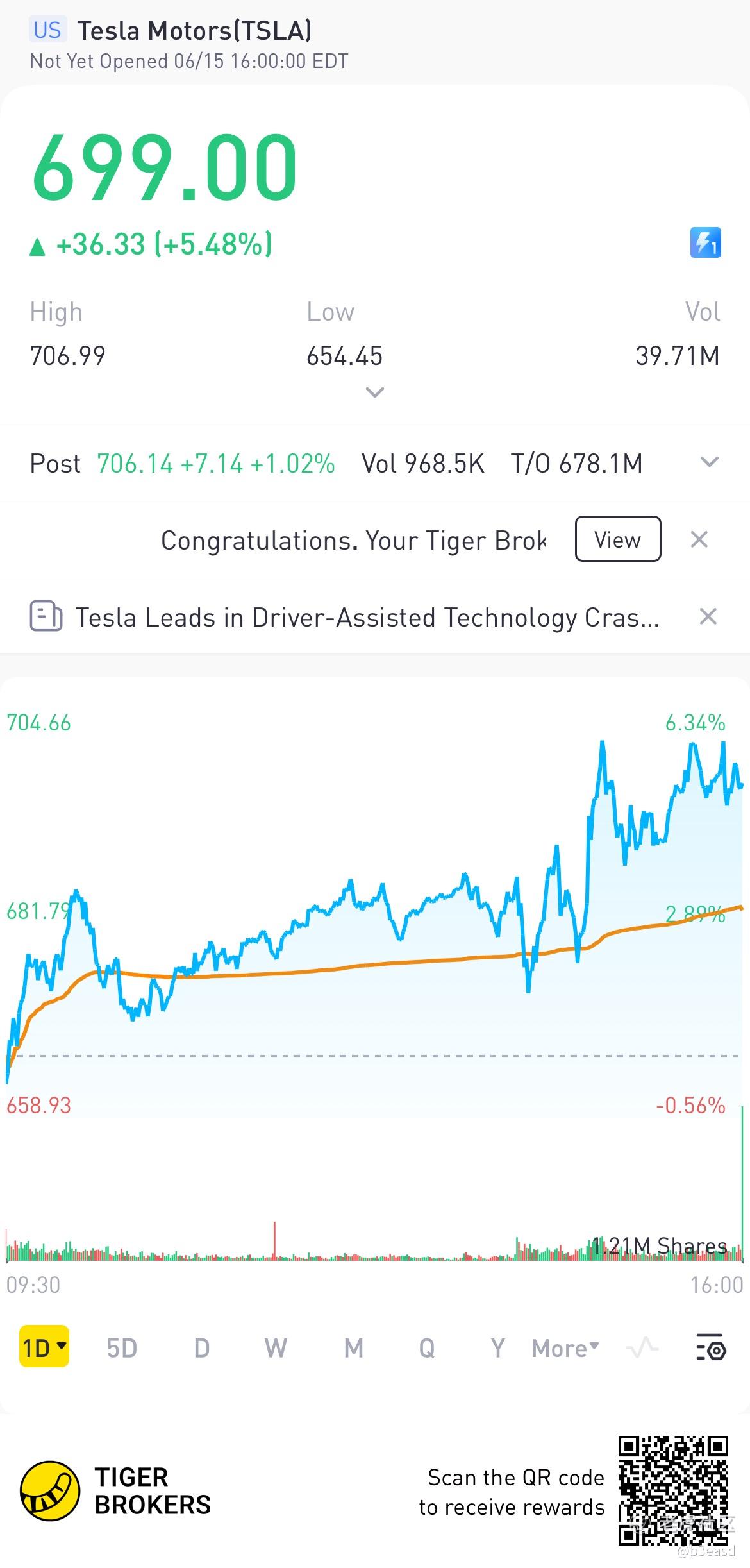Select the Y yearly chart tab
The width and height of the screenshot is (750, 1568).
[x=497, y=1347]
